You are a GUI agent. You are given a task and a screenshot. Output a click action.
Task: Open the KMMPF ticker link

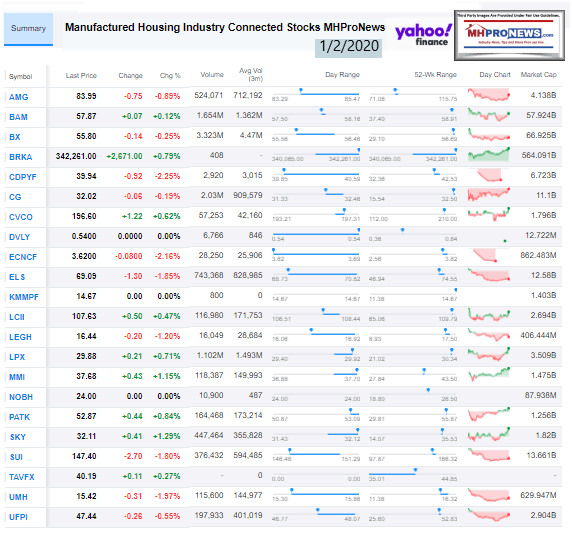[24, 297]
